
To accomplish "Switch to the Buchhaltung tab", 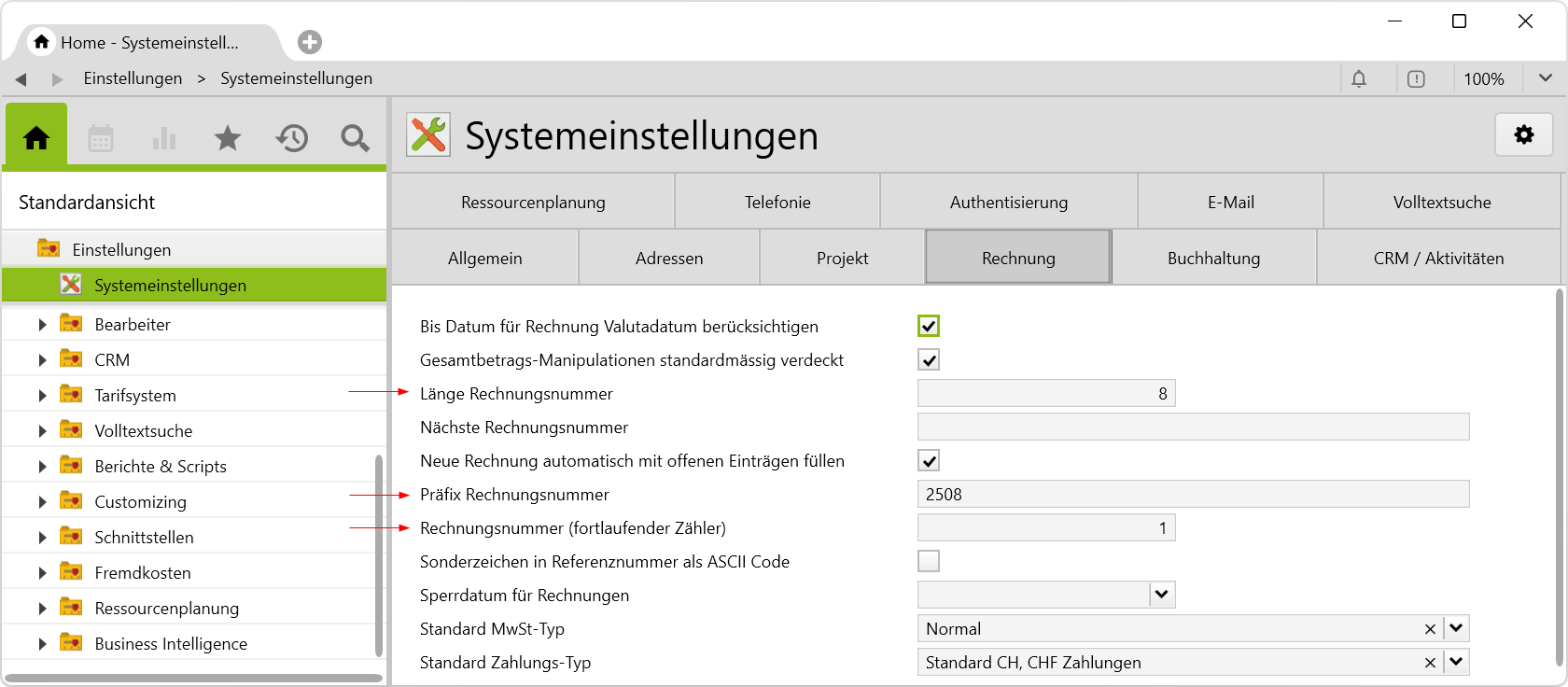I will 1213,259.
